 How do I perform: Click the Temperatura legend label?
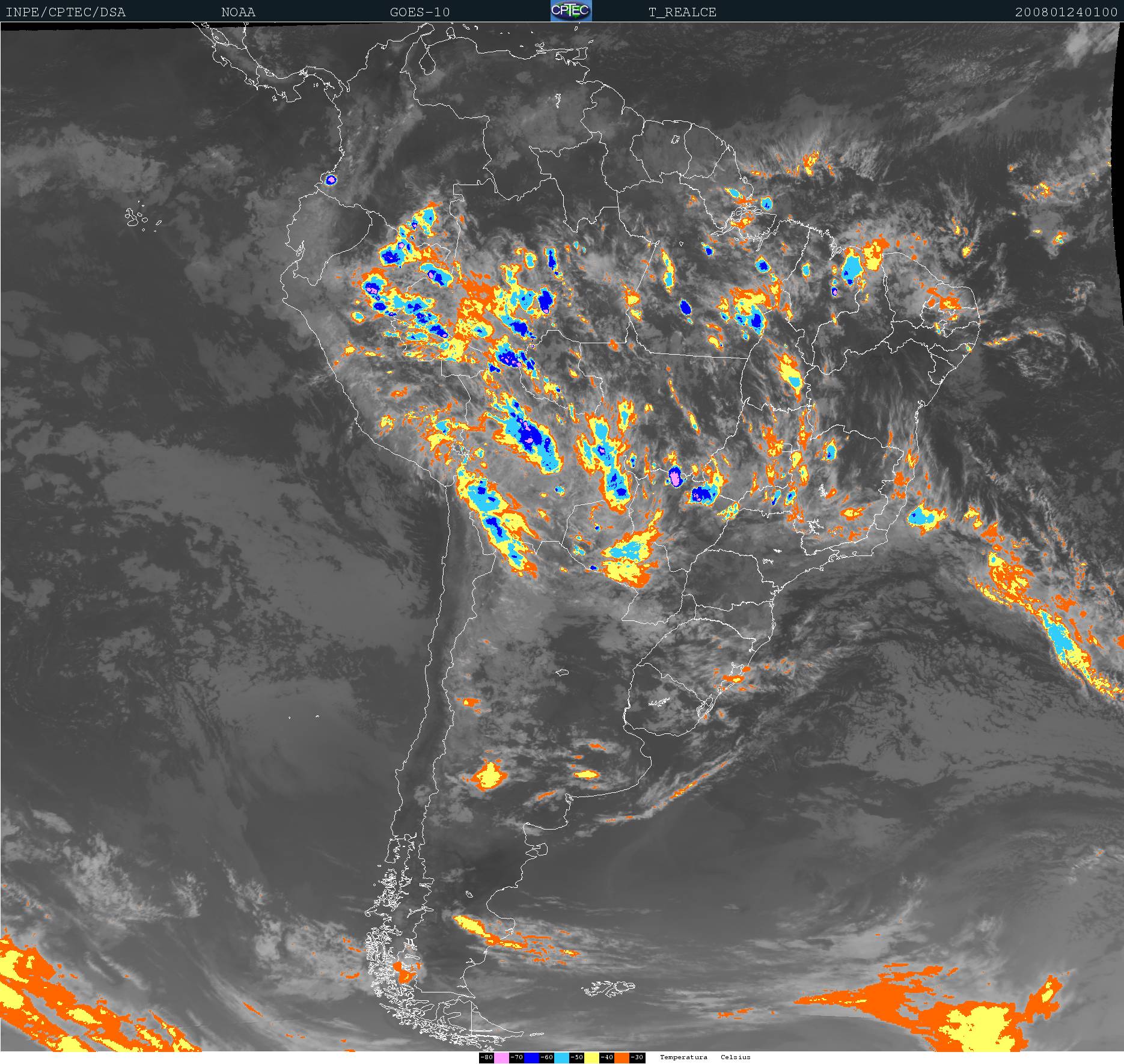point(683,1057)
